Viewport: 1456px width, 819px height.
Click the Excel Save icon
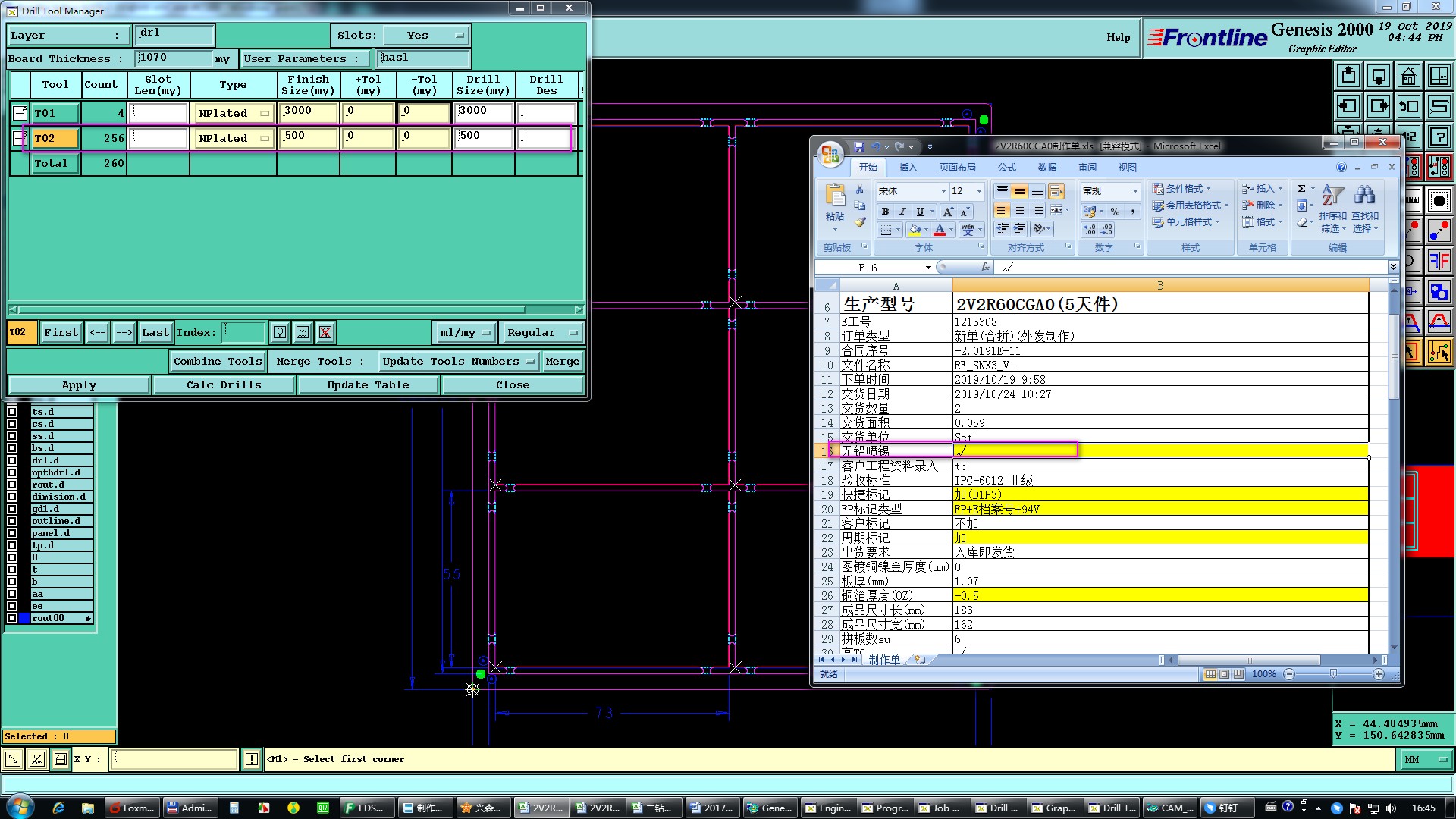[x=858, y=146]
